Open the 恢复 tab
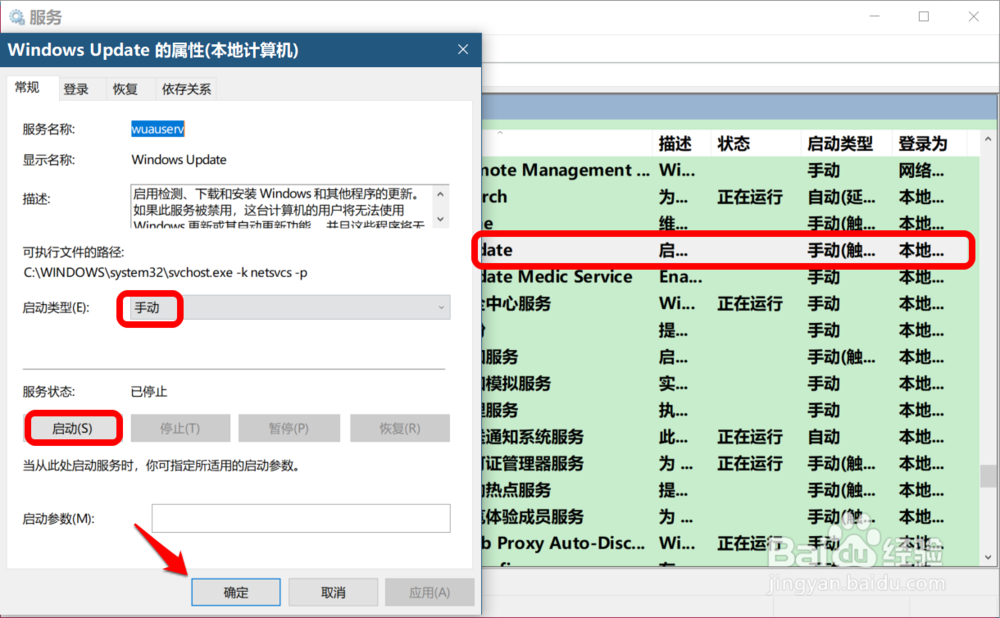 click(126, 89)
